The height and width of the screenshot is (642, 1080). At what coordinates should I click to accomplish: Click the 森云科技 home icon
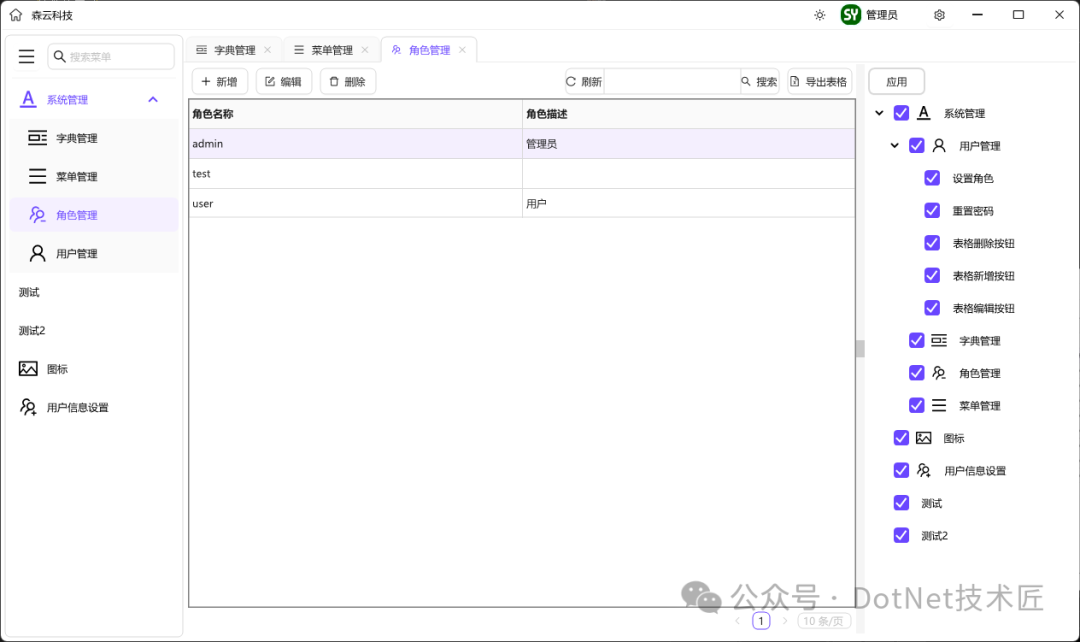(14, 14)
